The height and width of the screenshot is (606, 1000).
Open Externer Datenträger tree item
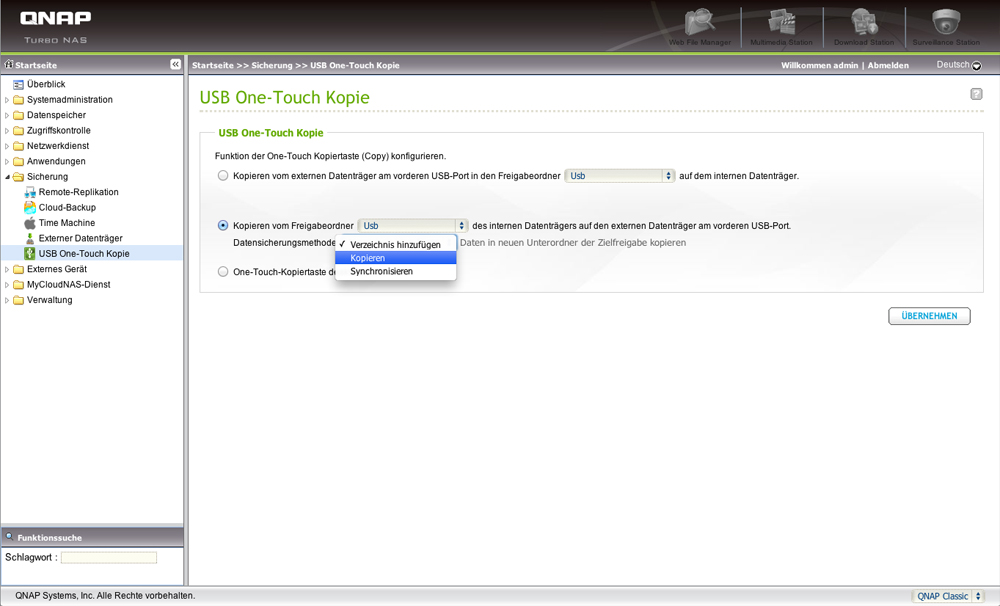[80, 238]
